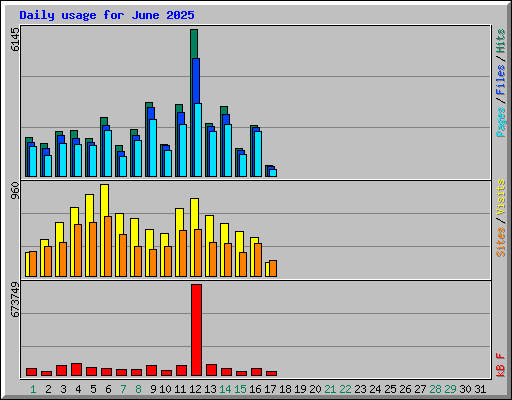Click the tallest yellow Visits bar on day 6
Image resolution: width=512 pixels, height=400 pixels.
[104, 200]
